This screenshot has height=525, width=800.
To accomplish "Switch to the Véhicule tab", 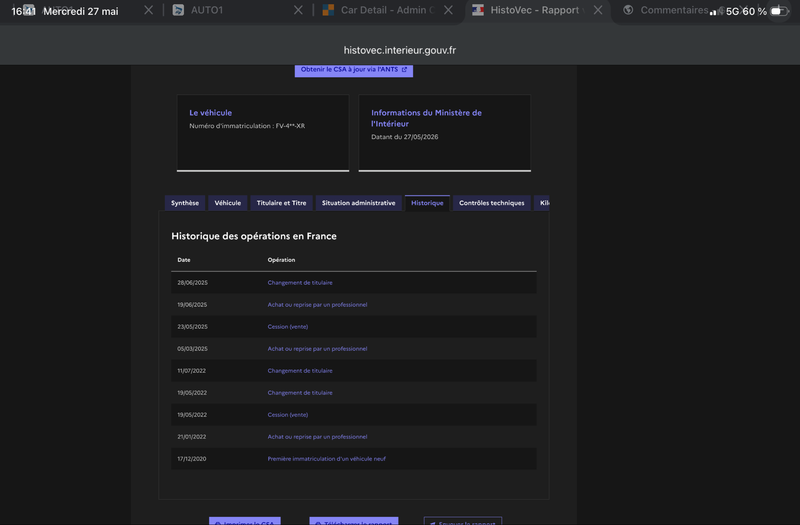I will click(x=228, y=203).
